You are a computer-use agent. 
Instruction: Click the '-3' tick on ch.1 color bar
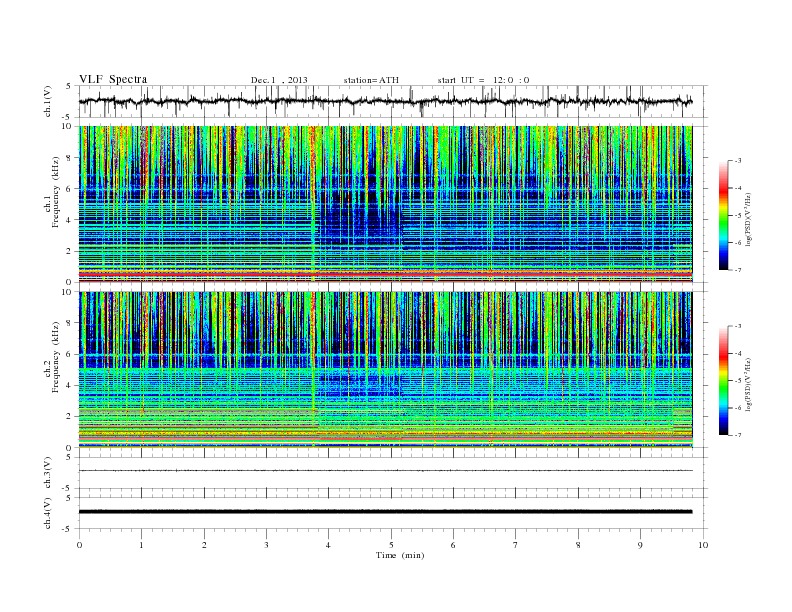(737, 161)
